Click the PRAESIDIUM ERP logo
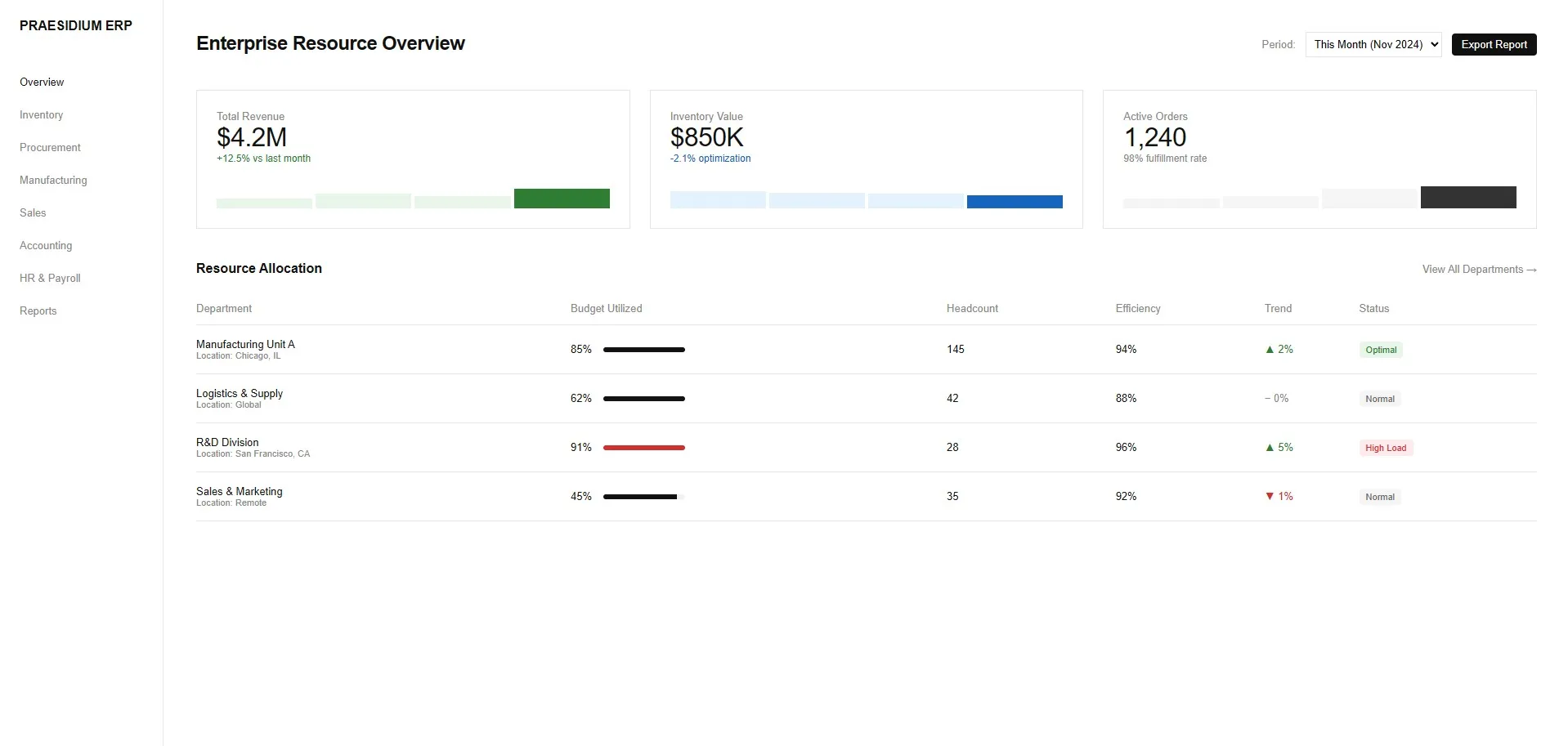This screenshot has height=746, width=1568. pos(75,25)
